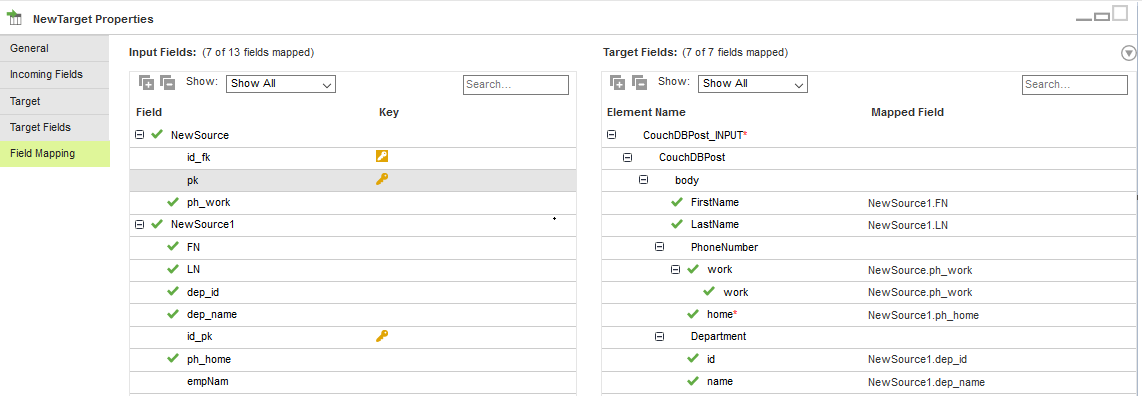Open Show dropdown in Input Fields
The width and height of the screenshot is (1142, 396).
point(280,84)
